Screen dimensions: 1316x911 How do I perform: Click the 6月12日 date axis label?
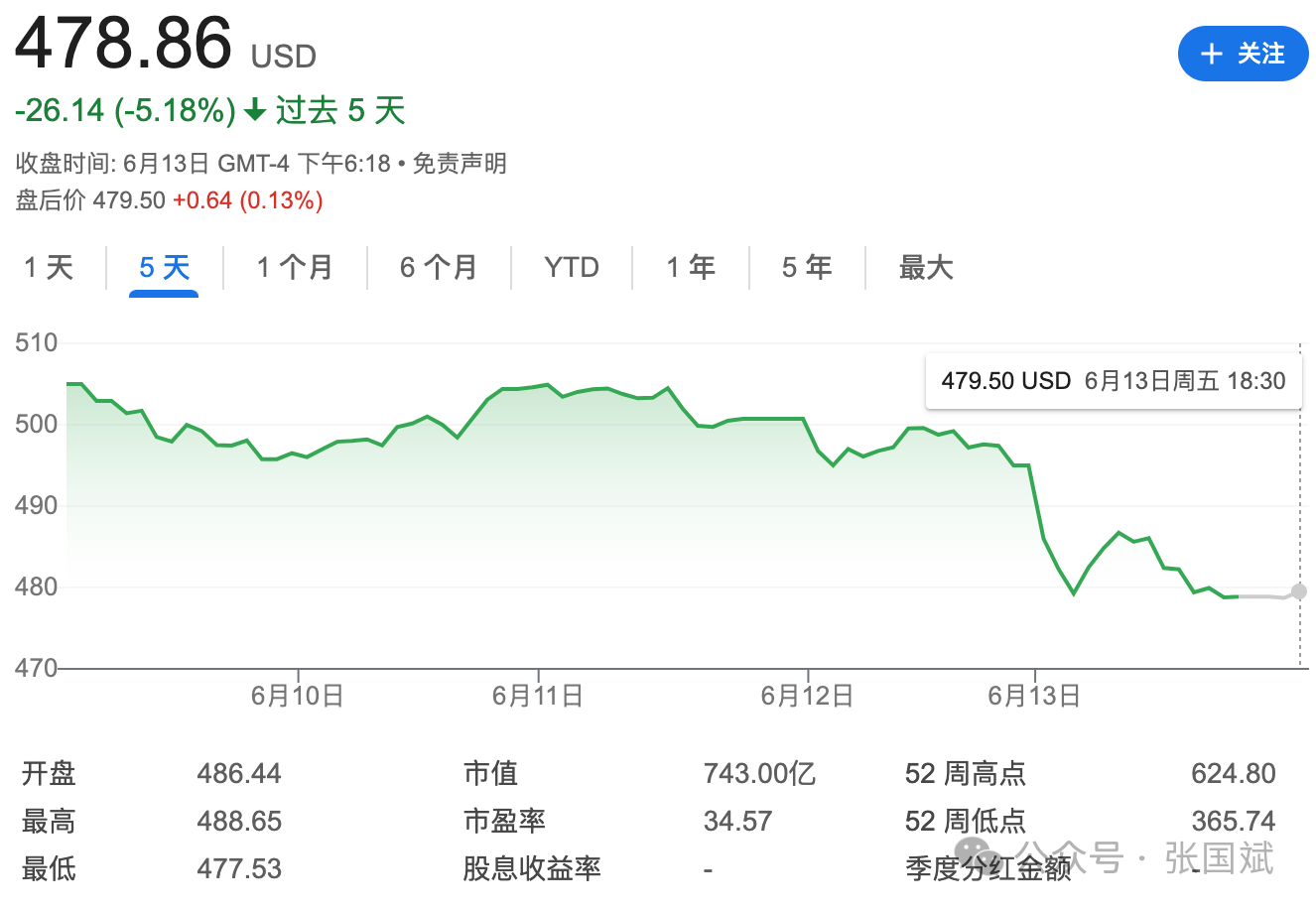(807, 696)
